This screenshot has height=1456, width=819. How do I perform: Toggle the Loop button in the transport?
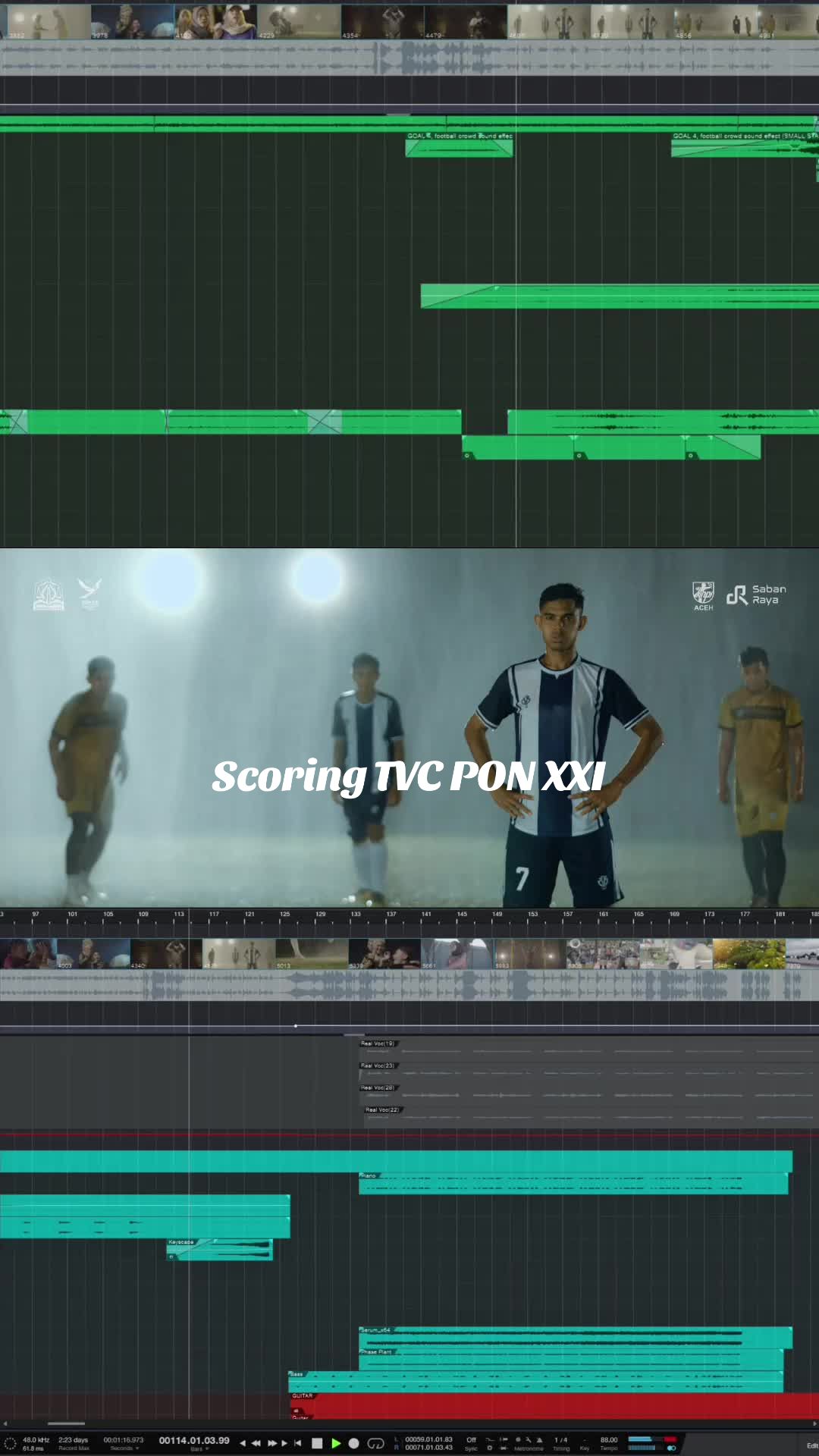[x=375, y=1443]
